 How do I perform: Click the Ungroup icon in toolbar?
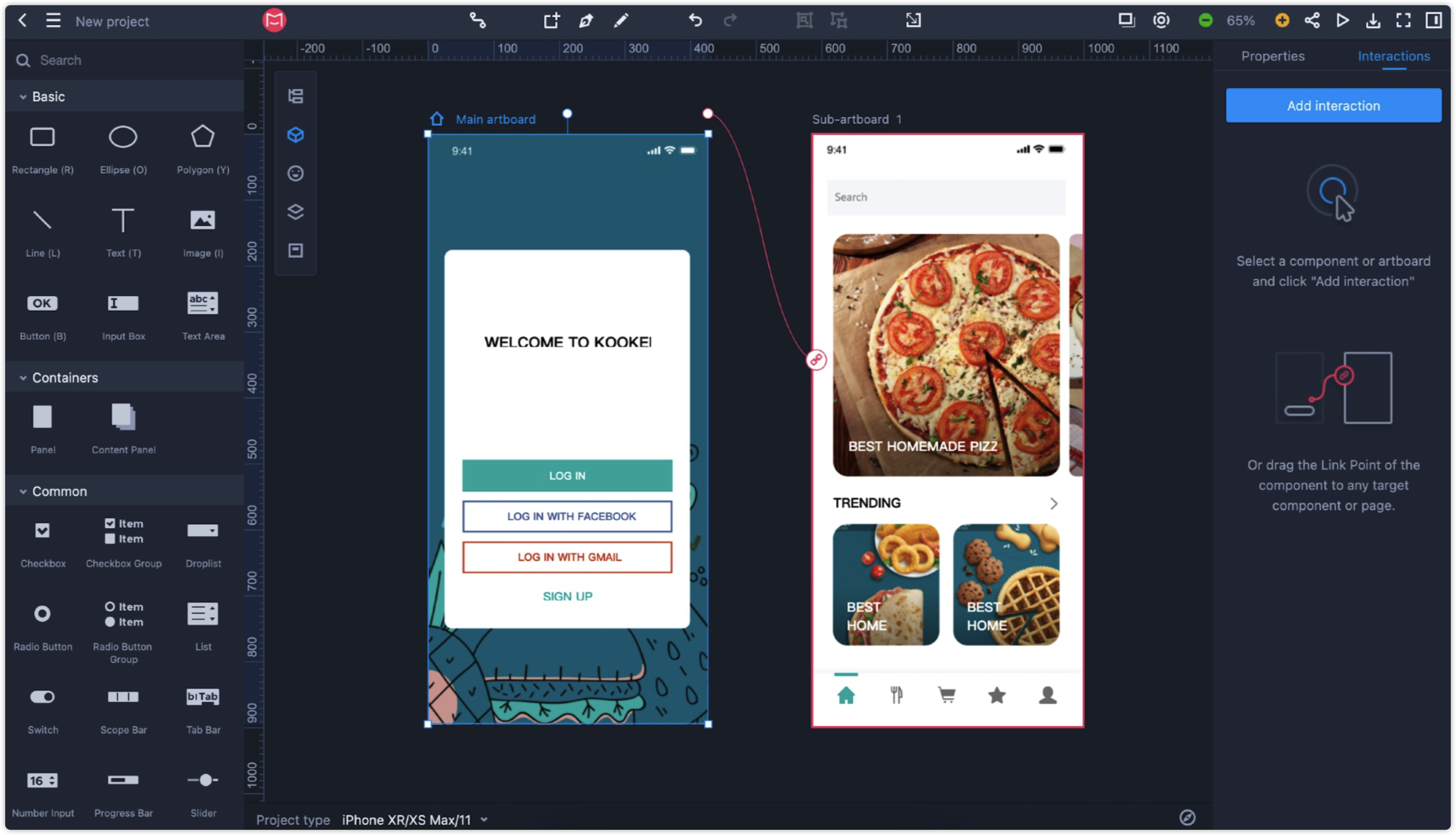pyautogui.click(x=839, y=21)
